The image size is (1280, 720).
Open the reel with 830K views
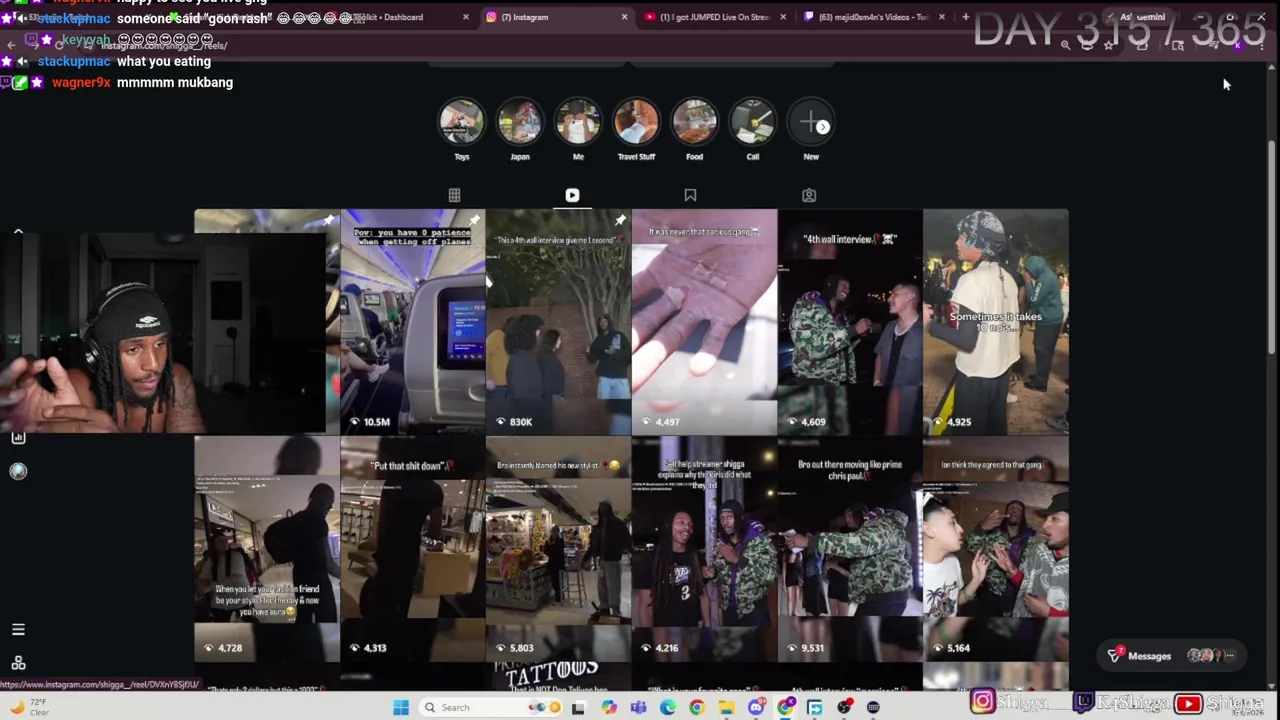point(558,322)
